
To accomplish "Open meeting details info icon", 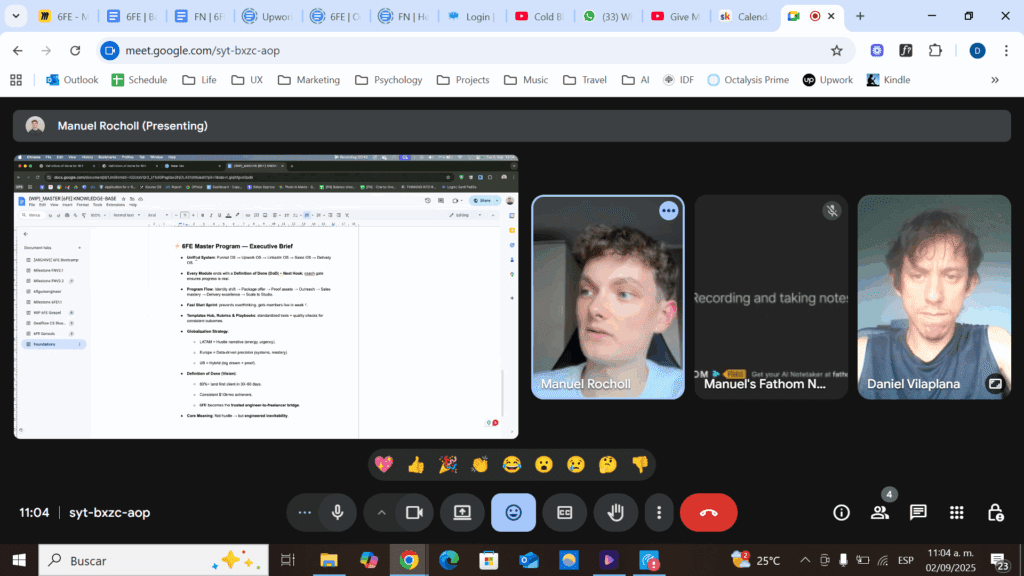I will coord(842,512).
